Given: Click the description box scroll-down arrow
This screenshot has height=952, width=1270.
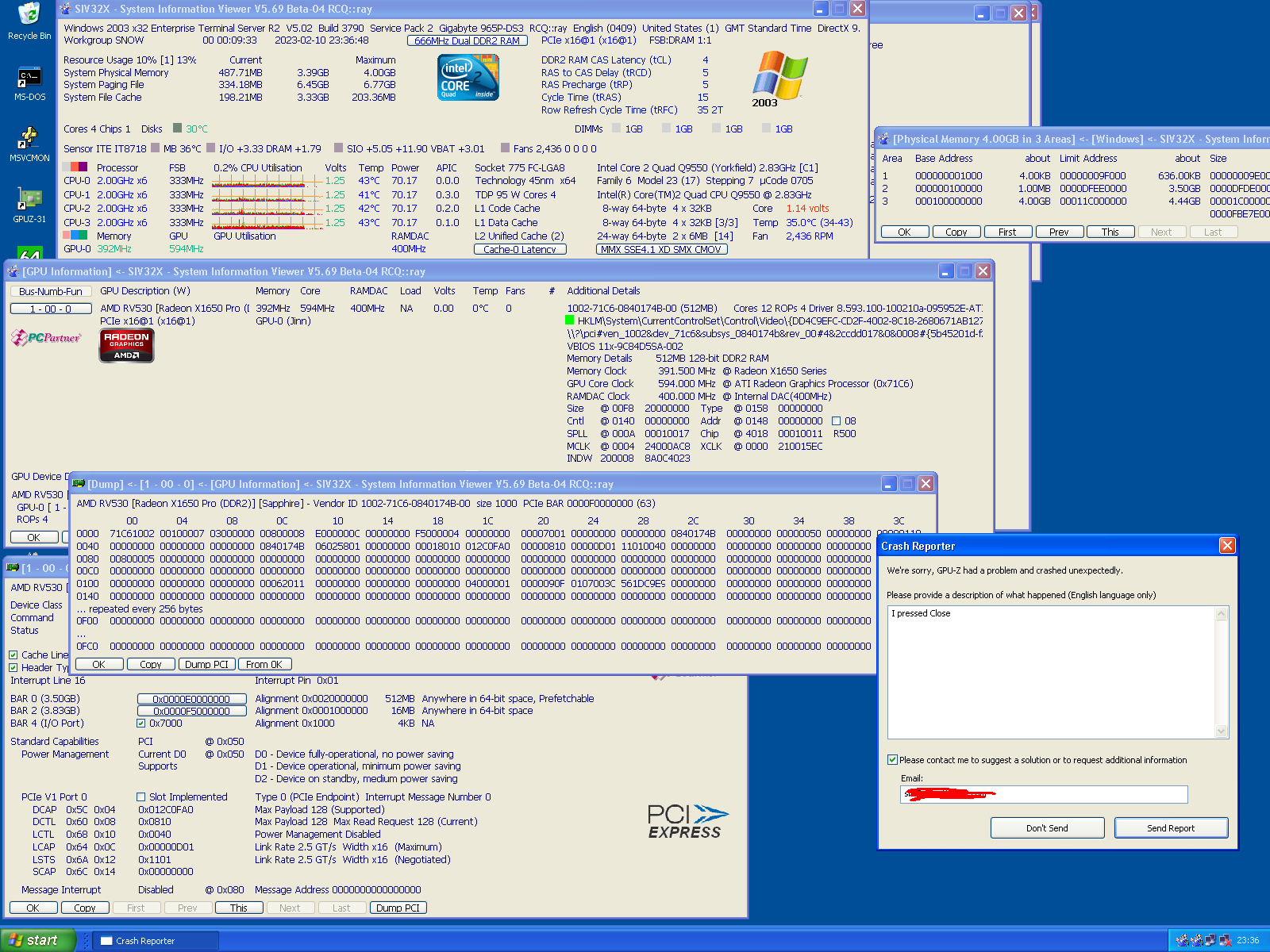Looking at the screenshot, I should [x=1222, y=731].
